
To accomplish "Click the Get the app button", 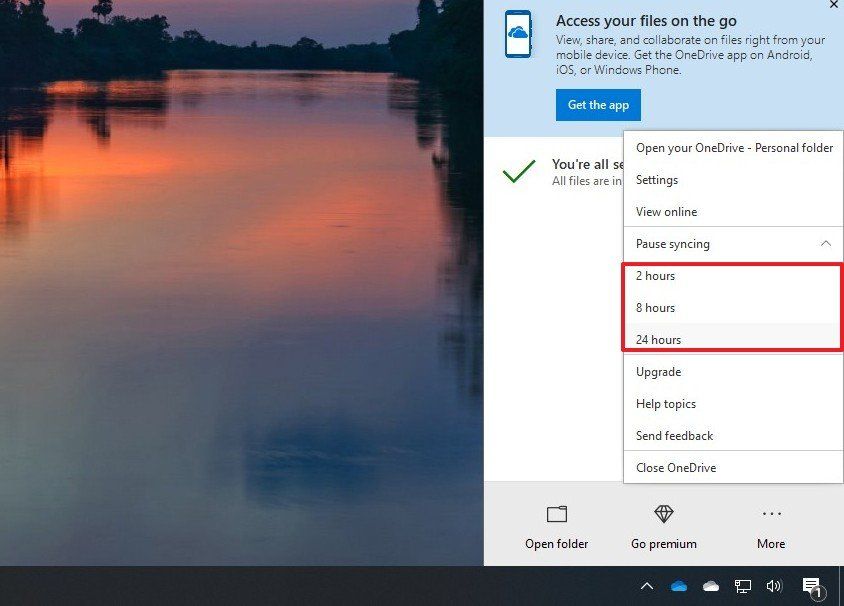I will 597,104.
